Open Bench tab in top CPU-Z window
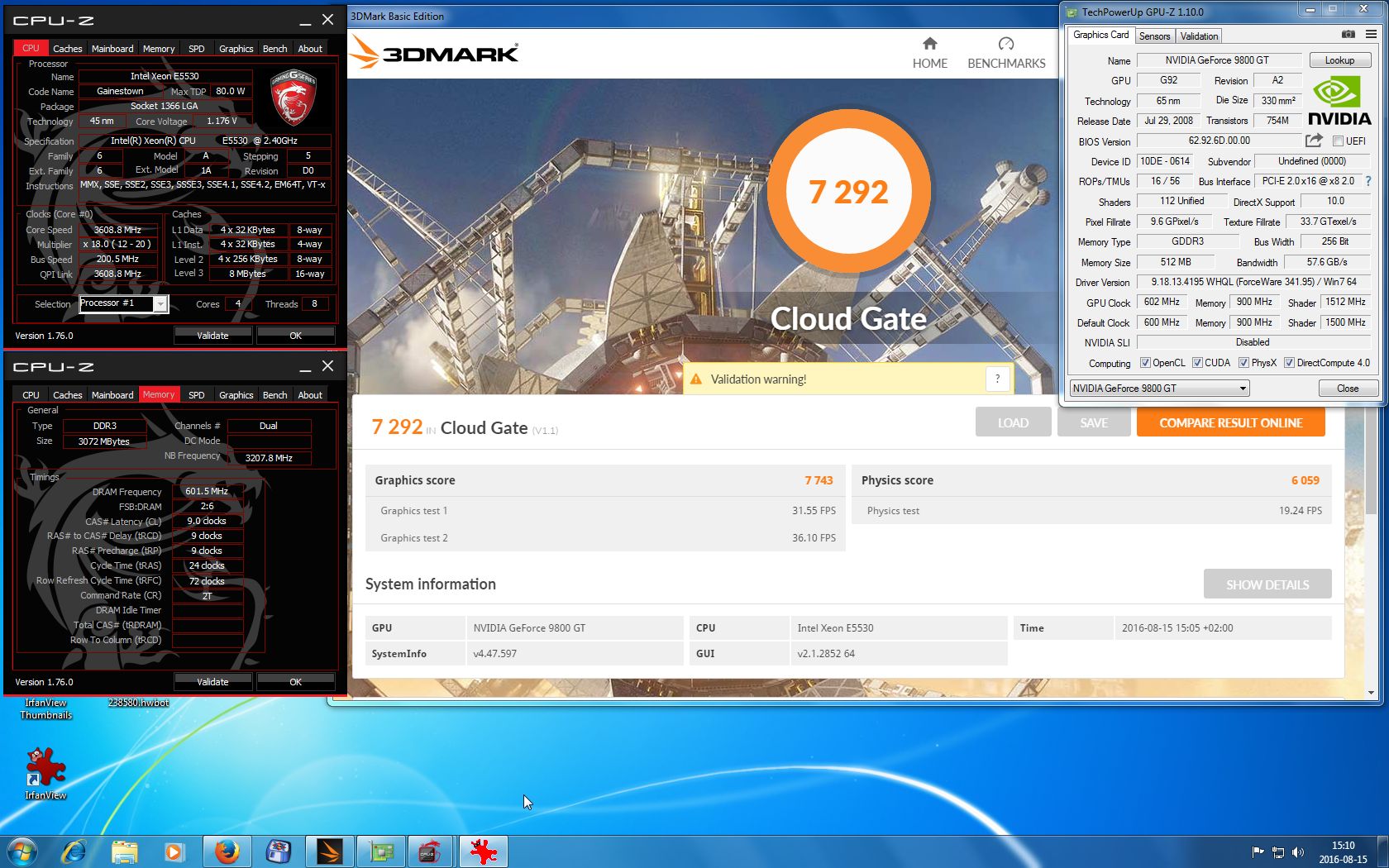This screenshot has width=1389, height=868. (x=275, y=49)
